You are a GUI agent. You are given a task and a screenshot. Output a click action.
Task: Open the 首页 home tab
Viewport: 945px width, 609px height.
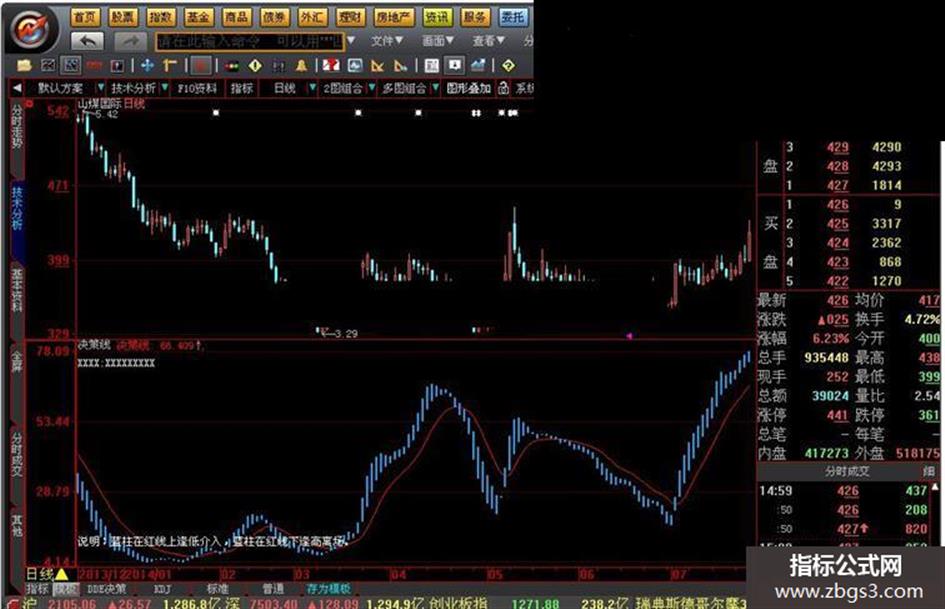[x=85, y=17]
